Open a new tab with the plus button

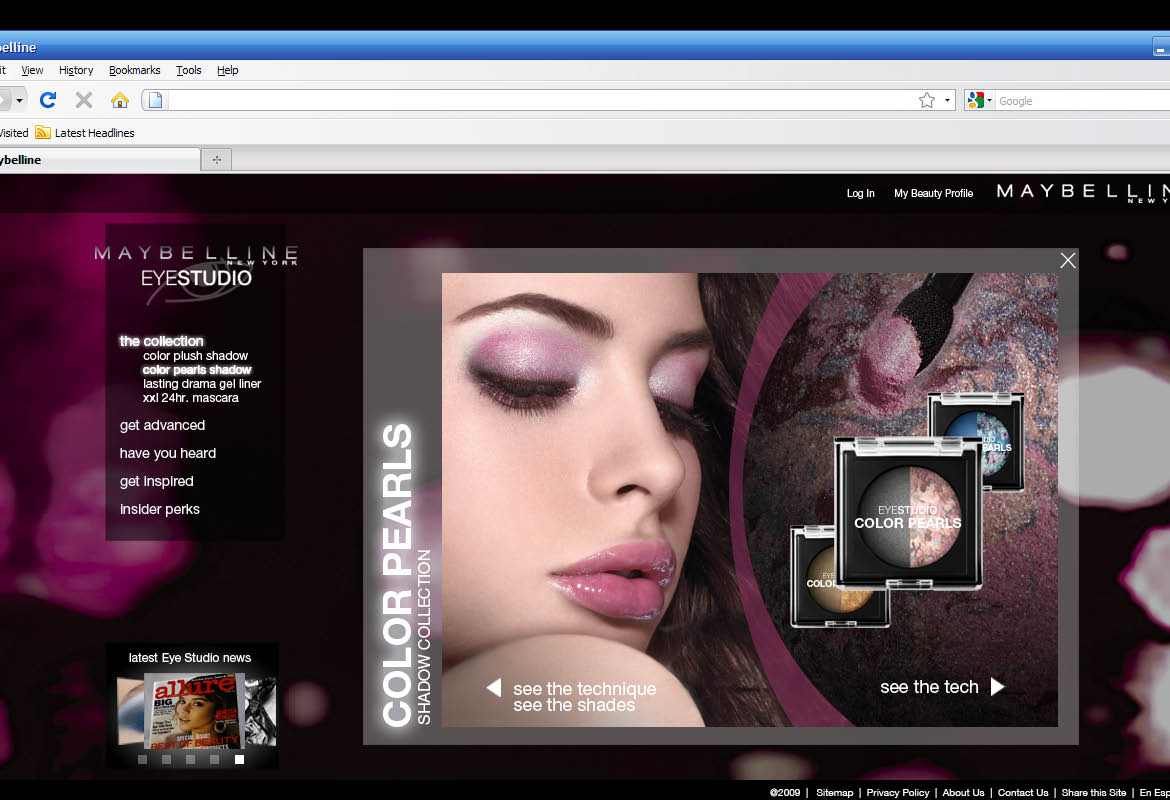(216, 159)
